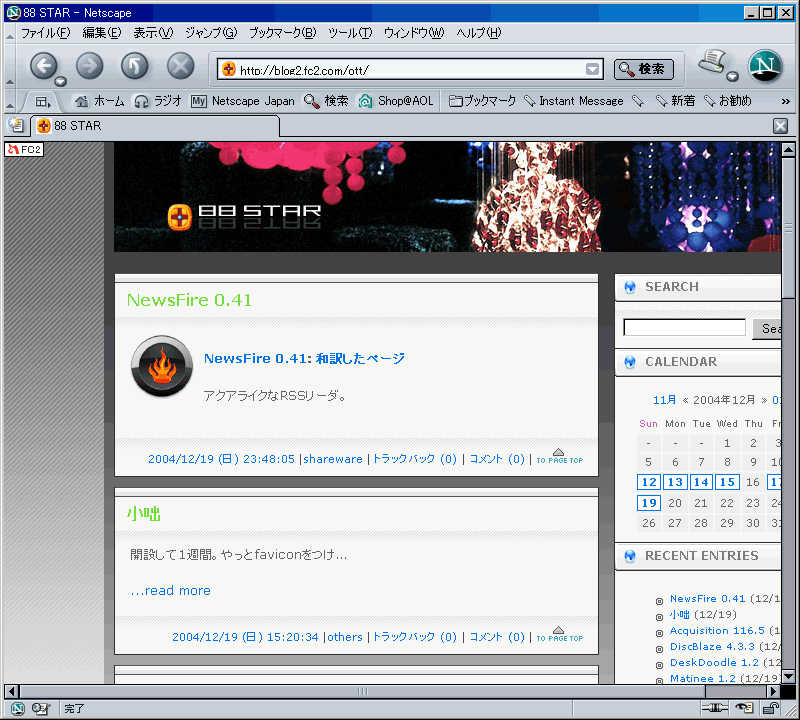Open the 小咄 post title

143,513
